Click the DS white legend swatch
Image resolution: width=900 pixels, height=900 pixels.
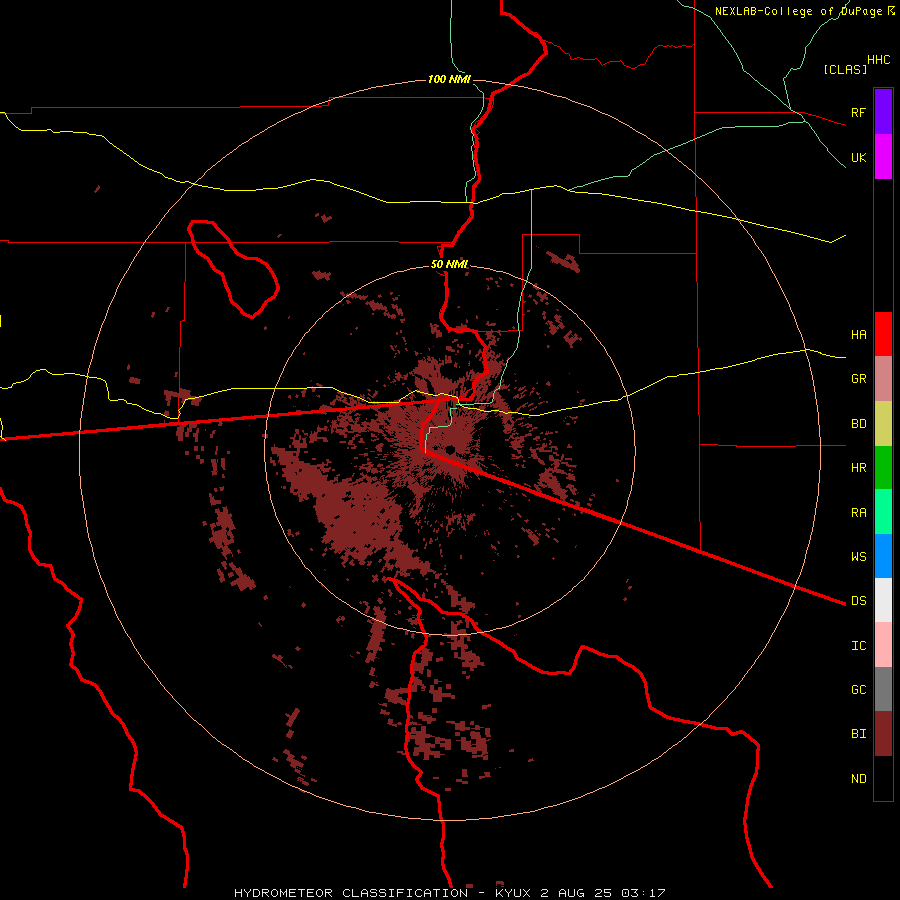[883, 600]
